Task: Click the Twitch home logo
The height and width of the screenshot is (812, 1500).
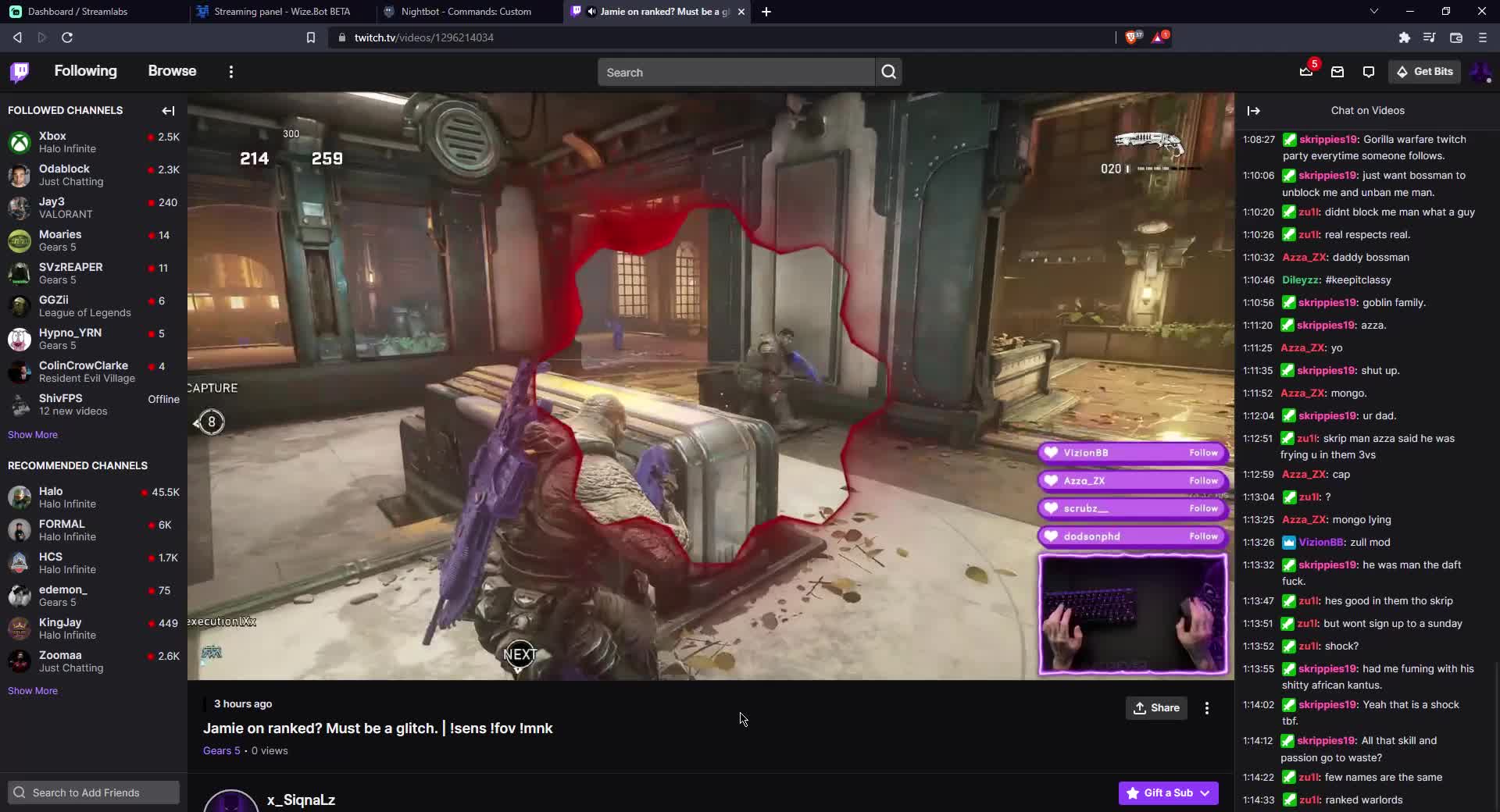Action: [x=20, y=72]
